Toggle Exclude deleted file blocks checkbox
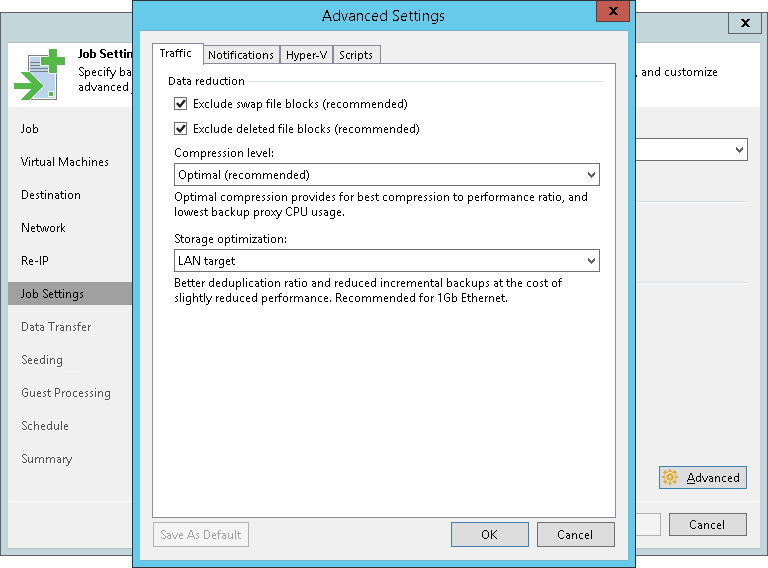Screen dimensions: 768x568 181,129
